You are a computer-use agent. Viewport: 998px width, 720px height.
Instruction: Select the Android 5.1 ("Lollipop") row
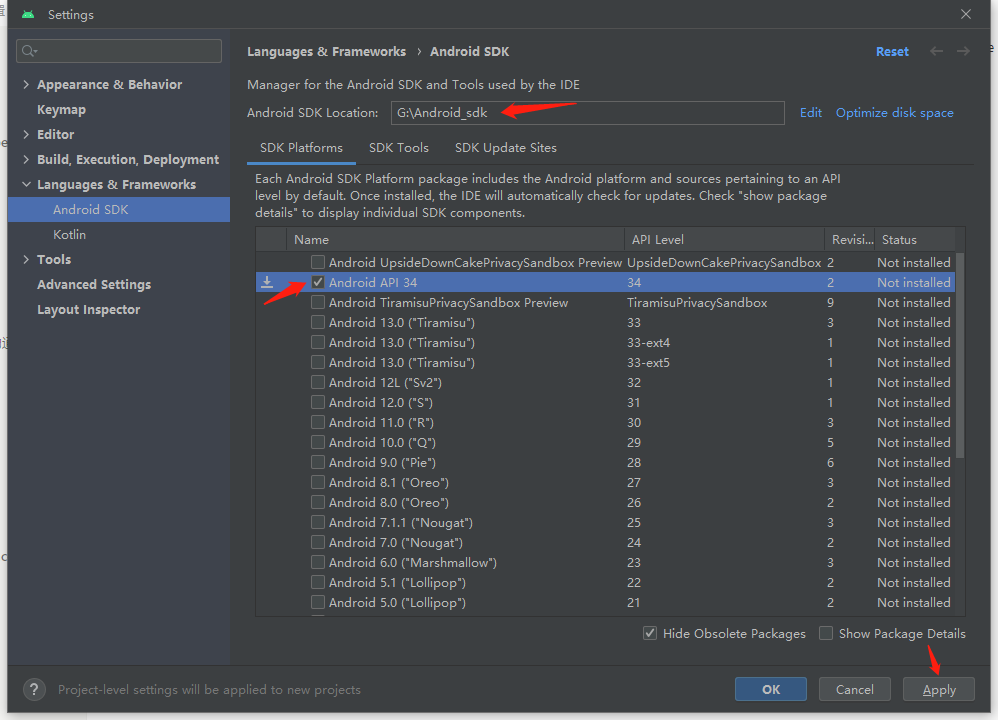[x=605, y=582]
